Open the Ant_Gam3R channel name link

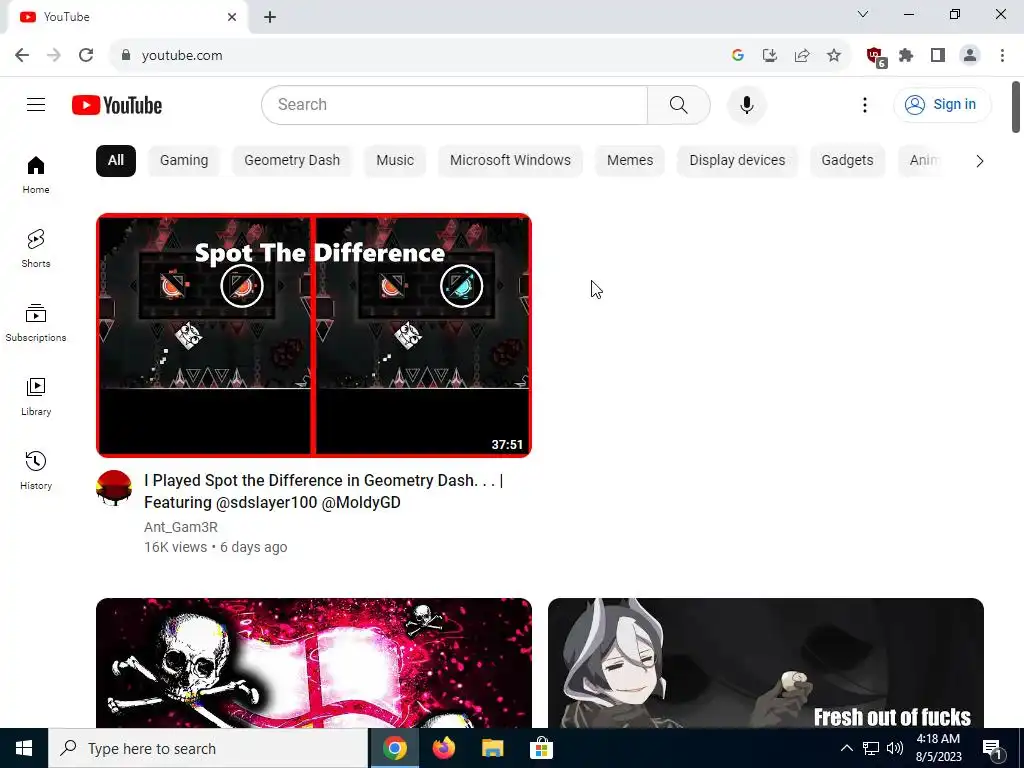[181, 526]
